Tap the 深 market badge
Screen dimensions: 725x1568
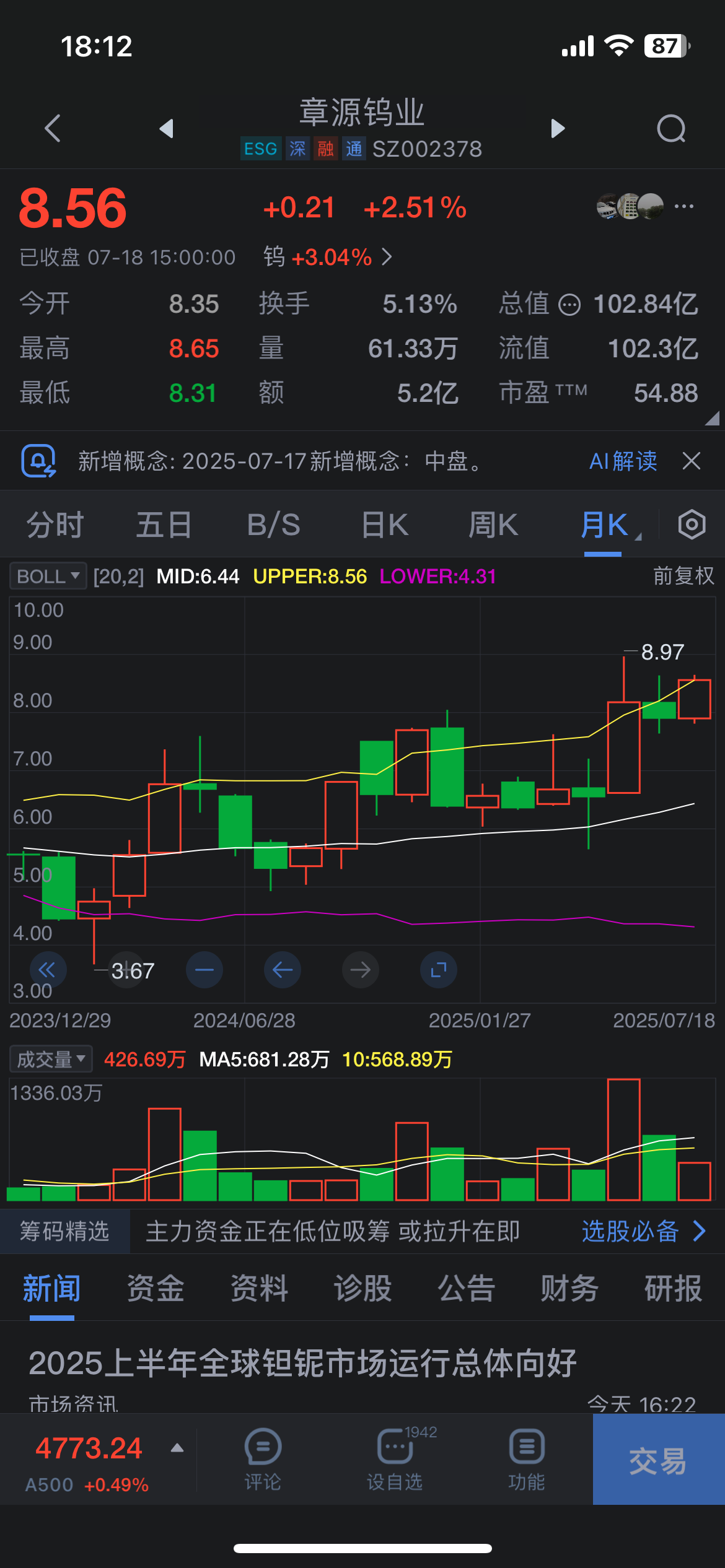click(x=297, y=149)
